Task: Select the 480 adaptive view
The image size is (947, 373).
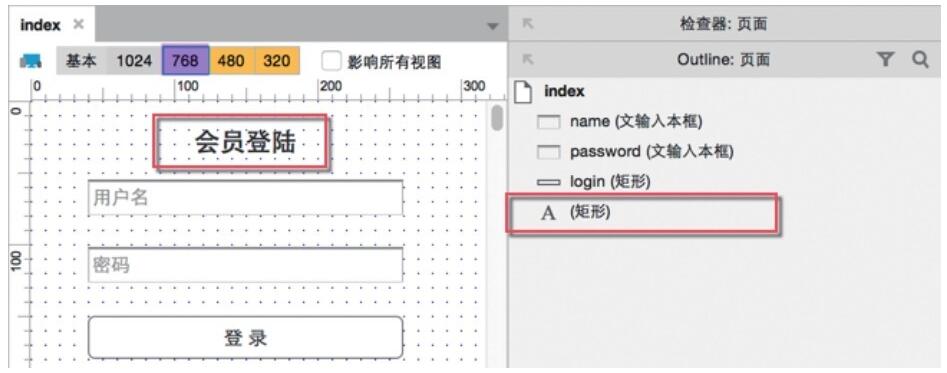Action: coord(231,60)
